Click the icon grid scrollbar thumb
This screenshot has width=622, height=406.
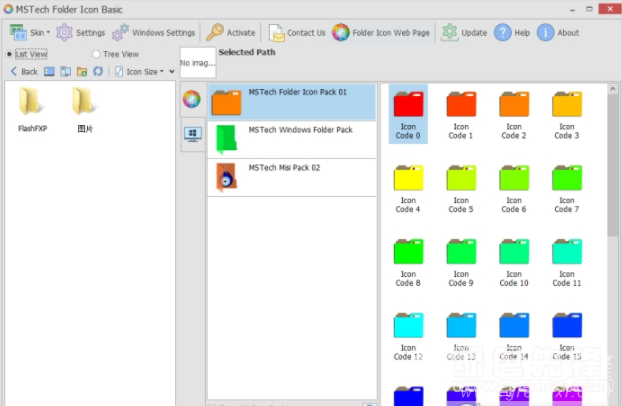click(x=612, y=166)
